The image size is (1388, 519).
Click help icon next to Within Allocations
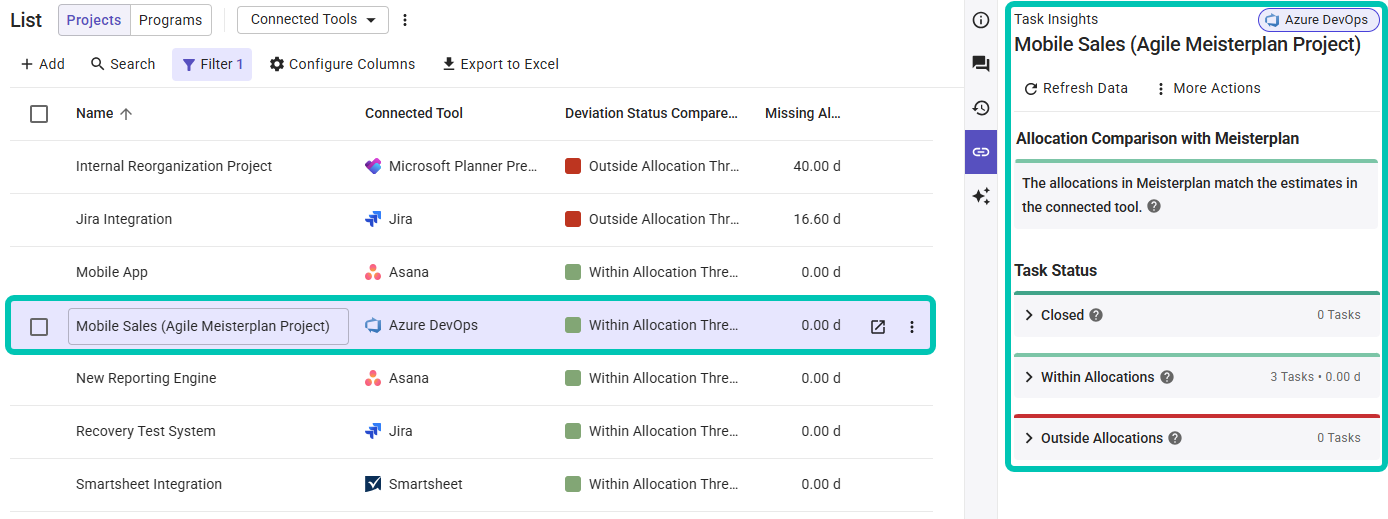click(1167, 377)
